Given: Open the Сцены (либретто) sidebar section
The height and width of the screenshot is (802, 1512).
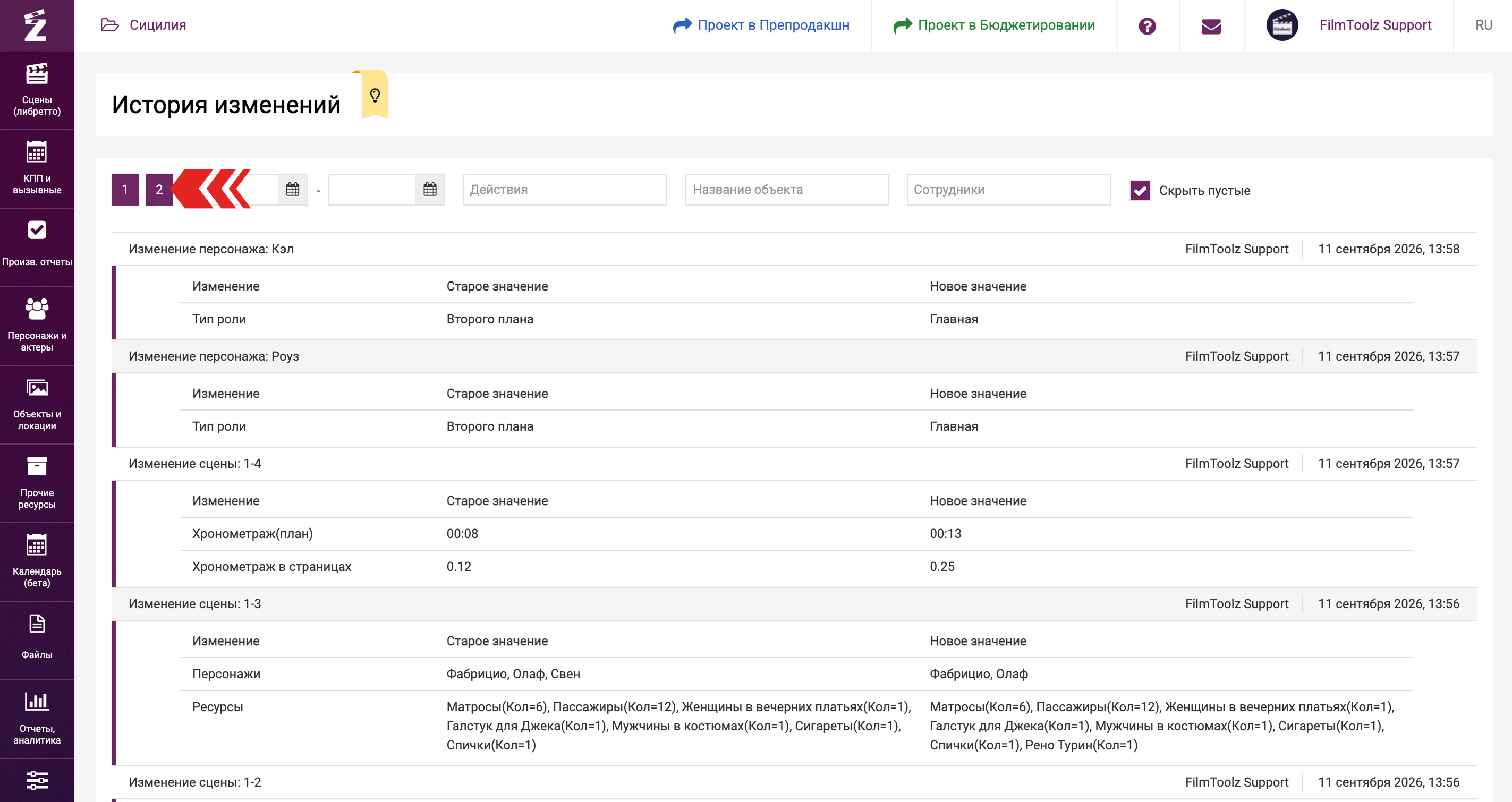Looking at the screenshot, I should [x=37, y=90].
